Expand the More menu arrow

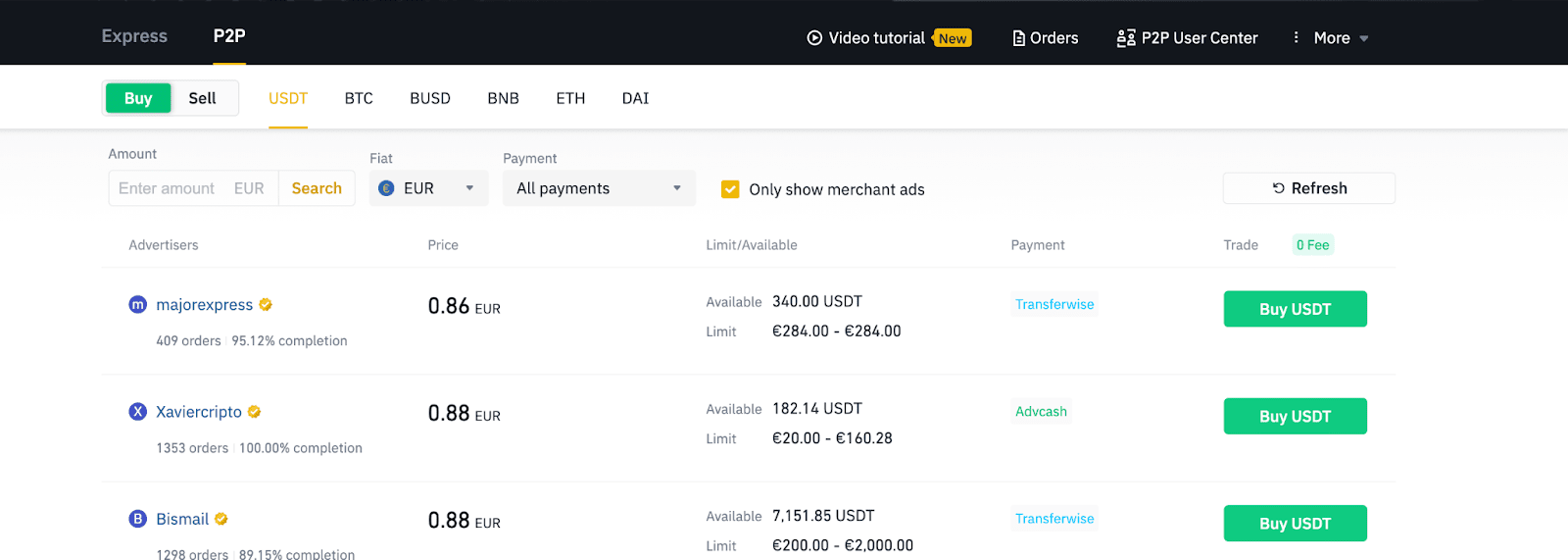coord(1364,39)
